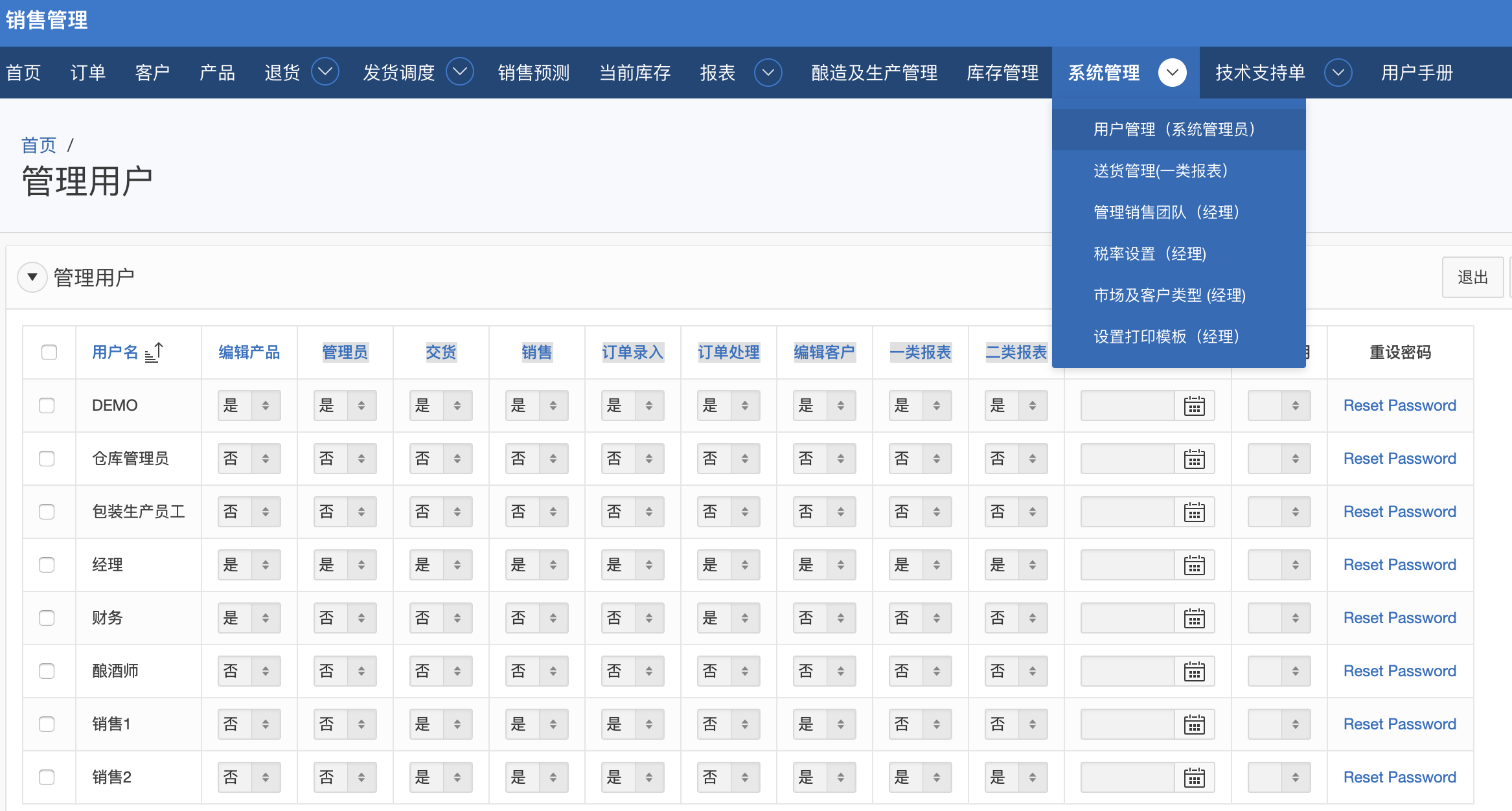Click the 退出 button
The height and width of the screenshot is (811, 1512).
[1472, 277]
